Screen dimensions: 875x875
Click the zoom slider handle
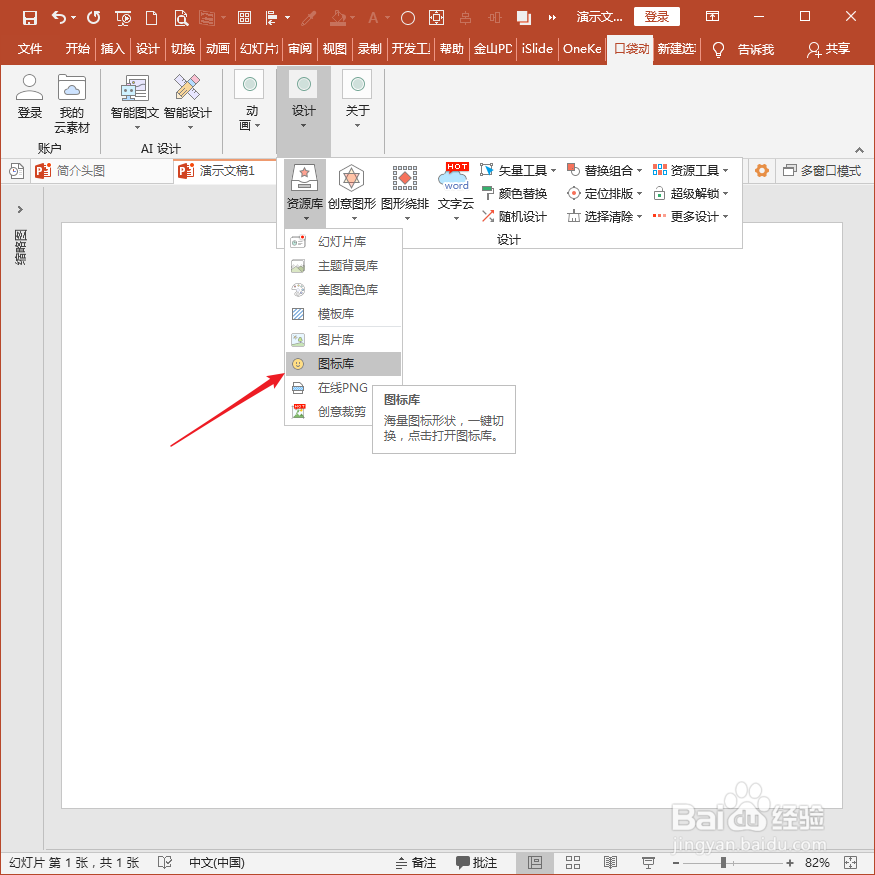pyautogui.click(x=723, y=863)
